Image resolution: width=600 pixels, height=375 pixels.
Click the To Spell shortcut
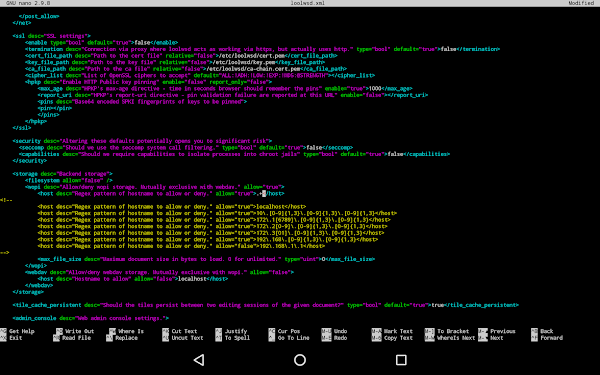pyautogui.click(x=232, y=338)
